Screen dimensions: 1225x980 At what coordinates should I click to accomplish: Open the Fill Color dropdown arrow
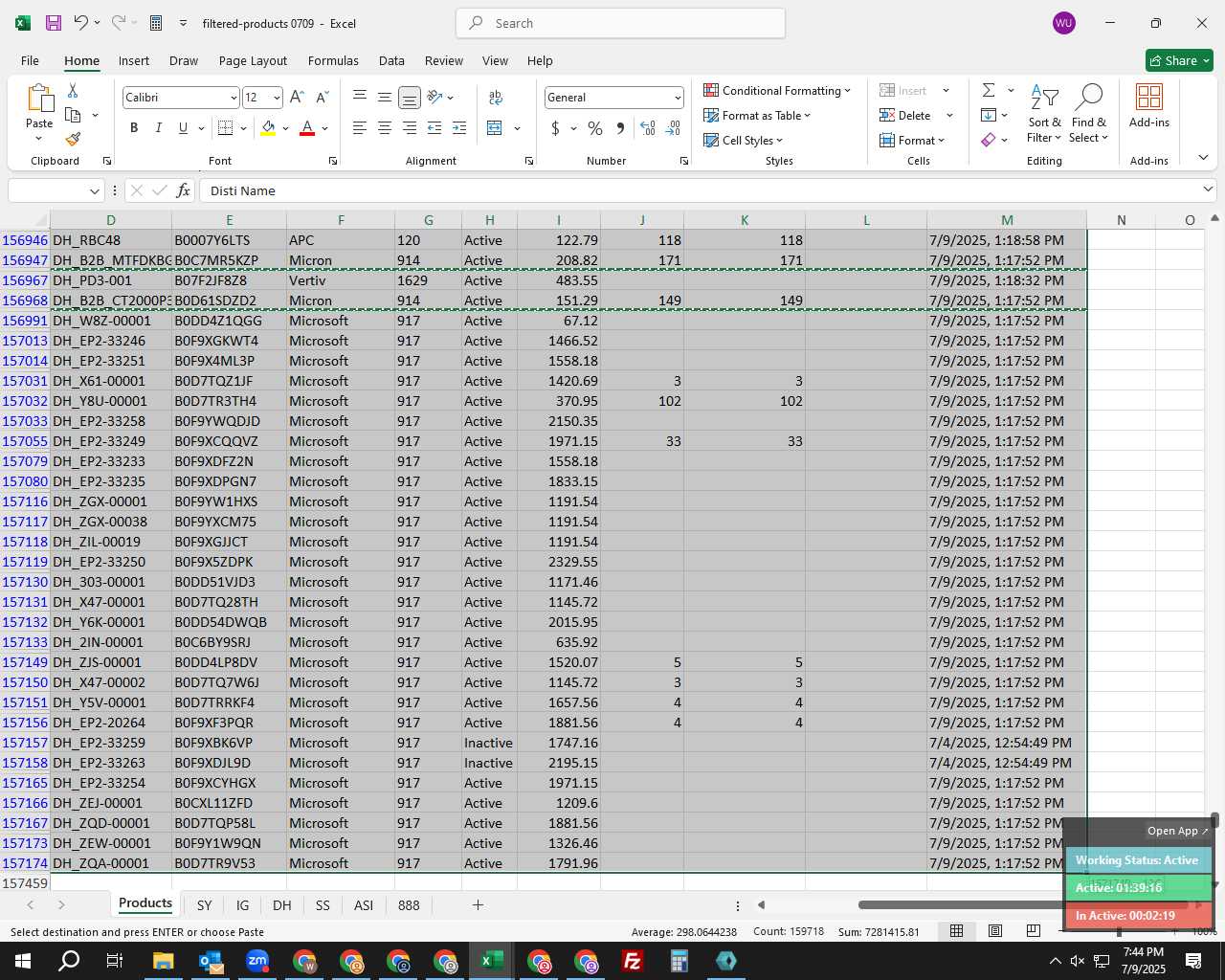point(285,128)
